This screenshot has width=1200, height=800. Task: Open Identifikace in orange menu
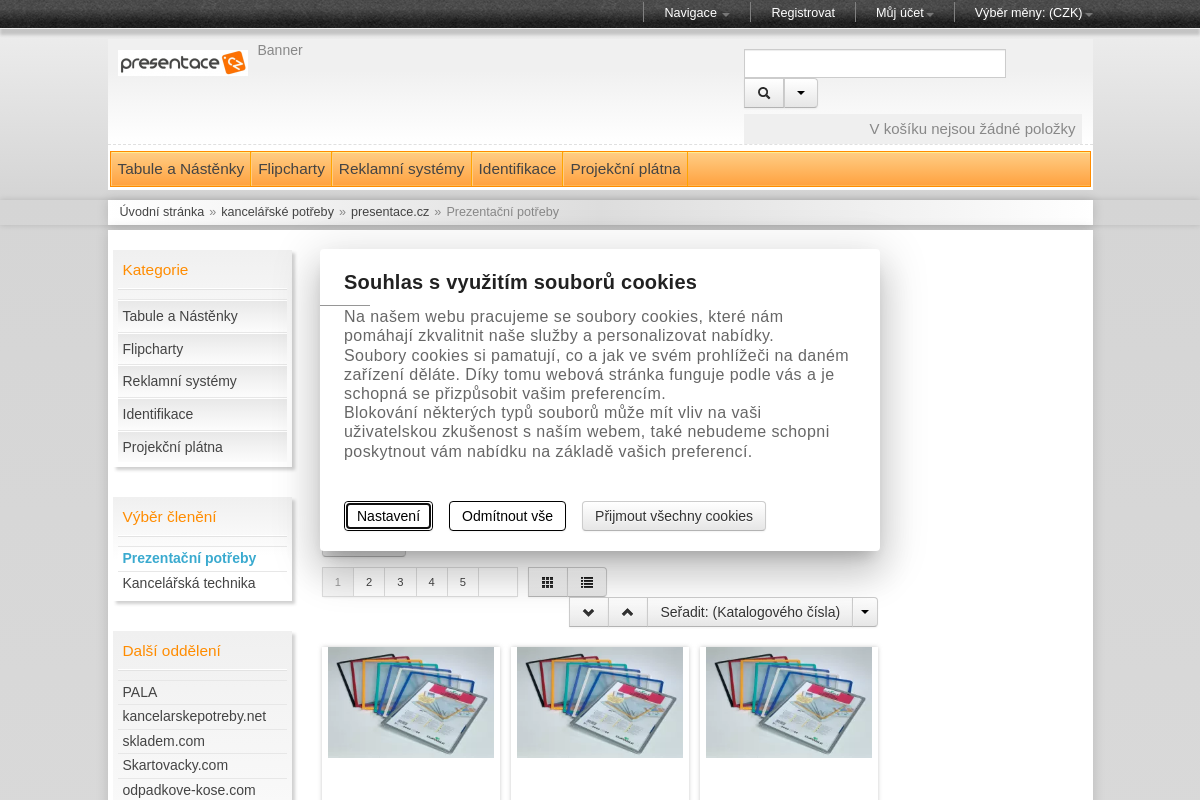click(x=517, y=169)
